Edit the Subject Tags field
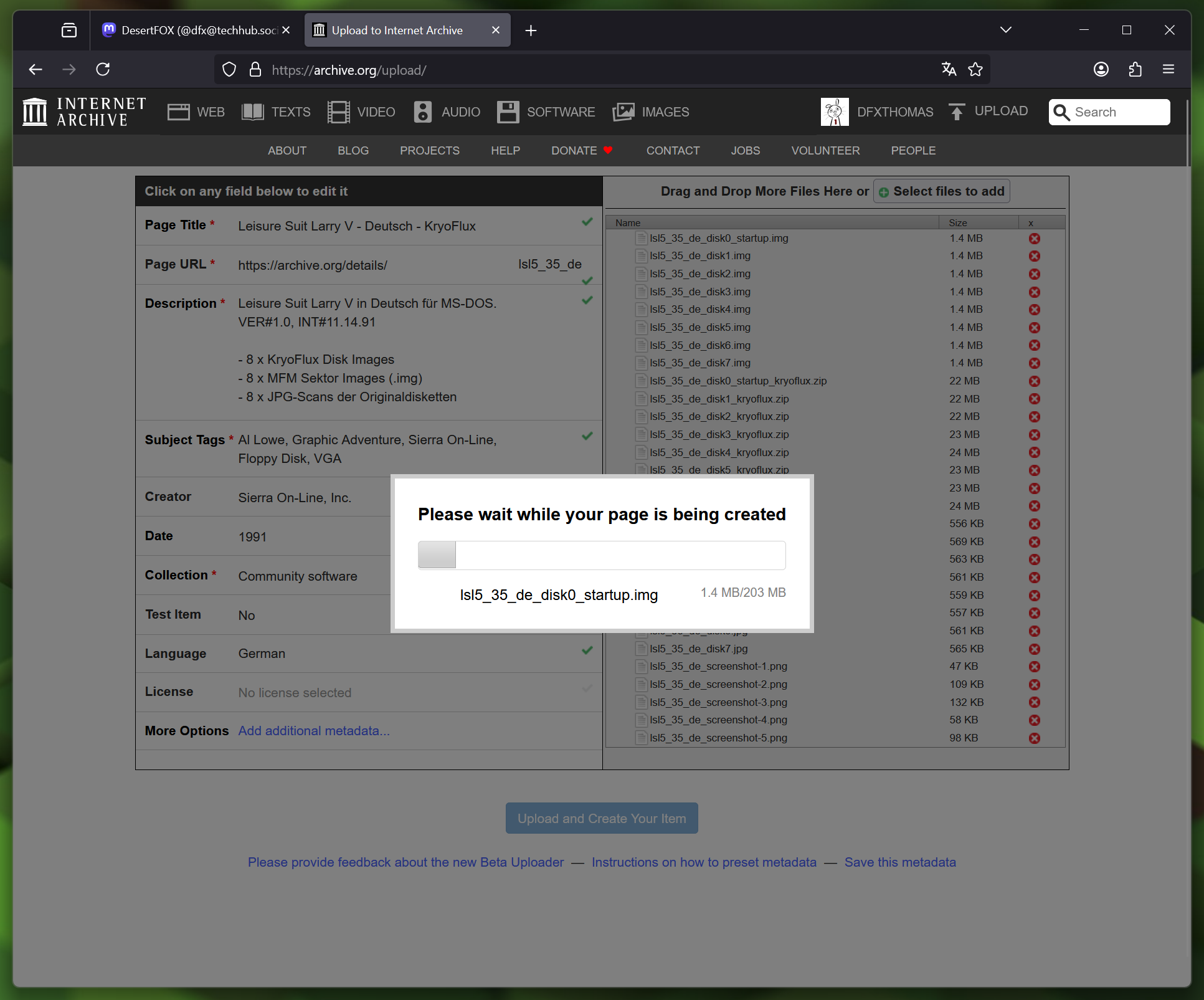 [x=369, y=449]
